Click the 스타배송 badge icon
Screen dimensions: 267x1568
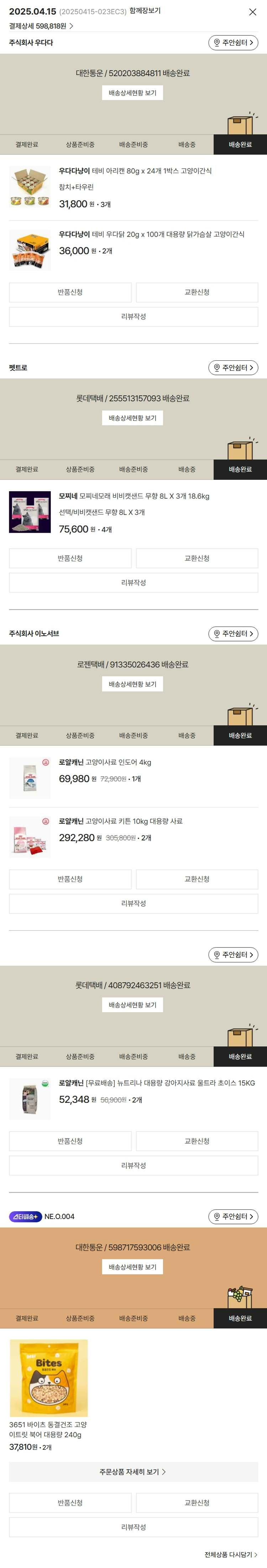26,1216
